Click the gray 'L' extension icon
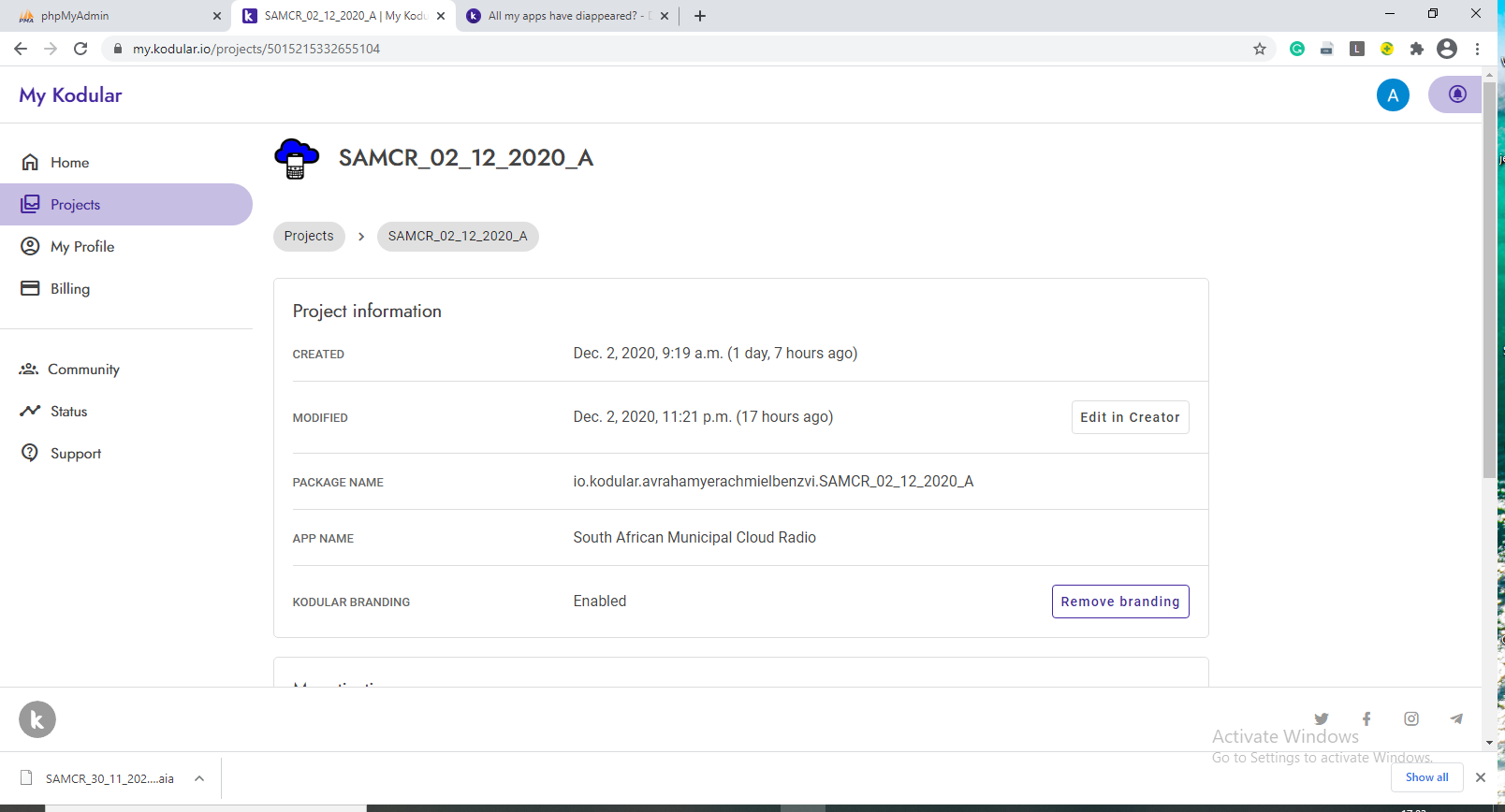This screenshot has width=1505, height=812. click(1357, 49)
